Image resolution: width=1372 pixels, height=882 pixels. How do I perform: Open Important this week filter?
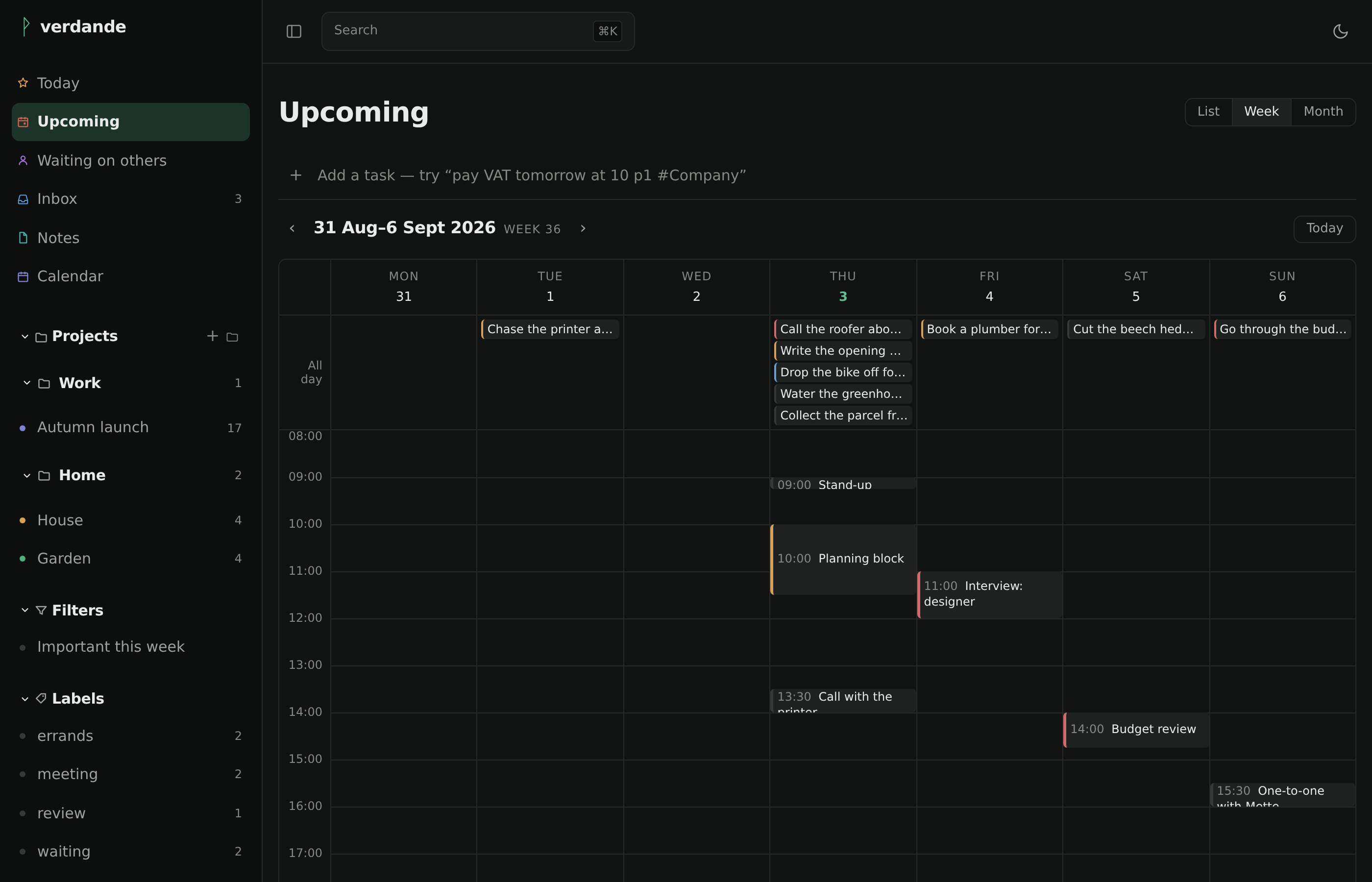(x=130, y=647)
